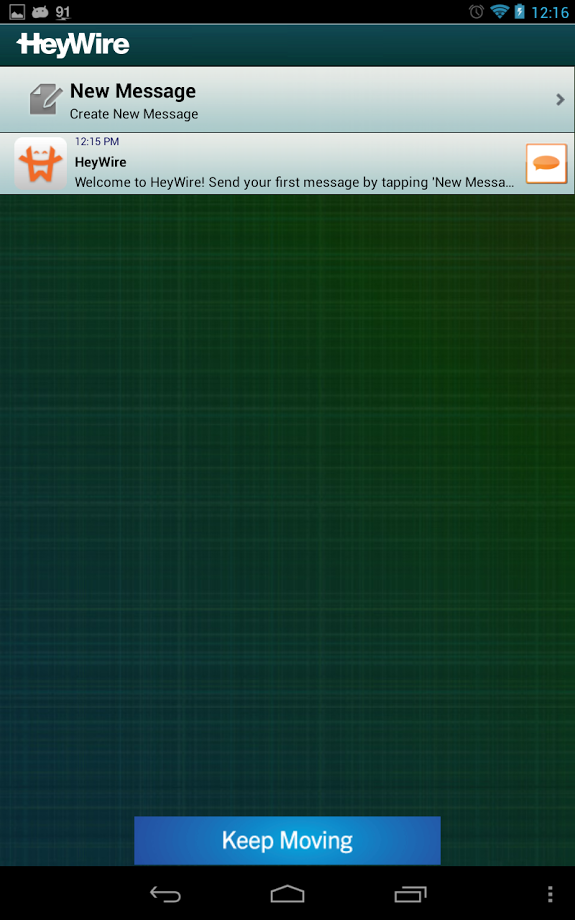Image resolution: width=575 pixels, height=920 pixels.
Task: Tap the Wi-Fi signal status icon
Action: [499, 12]
